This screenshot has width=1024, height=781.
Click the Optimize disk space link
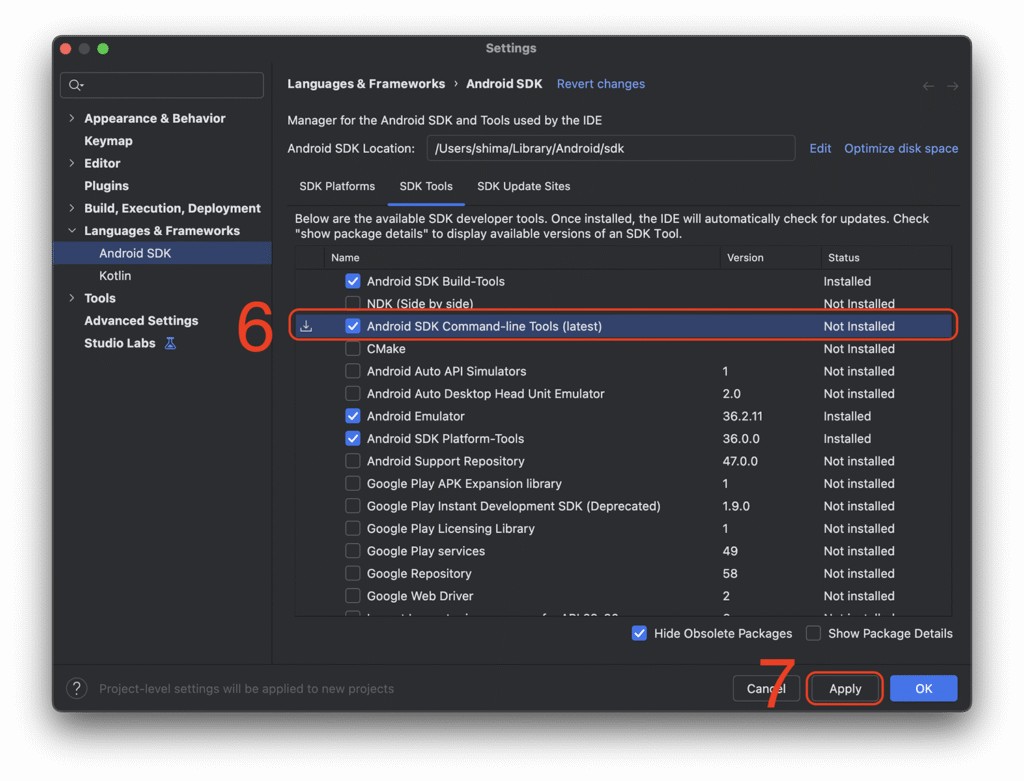[901, 148]
